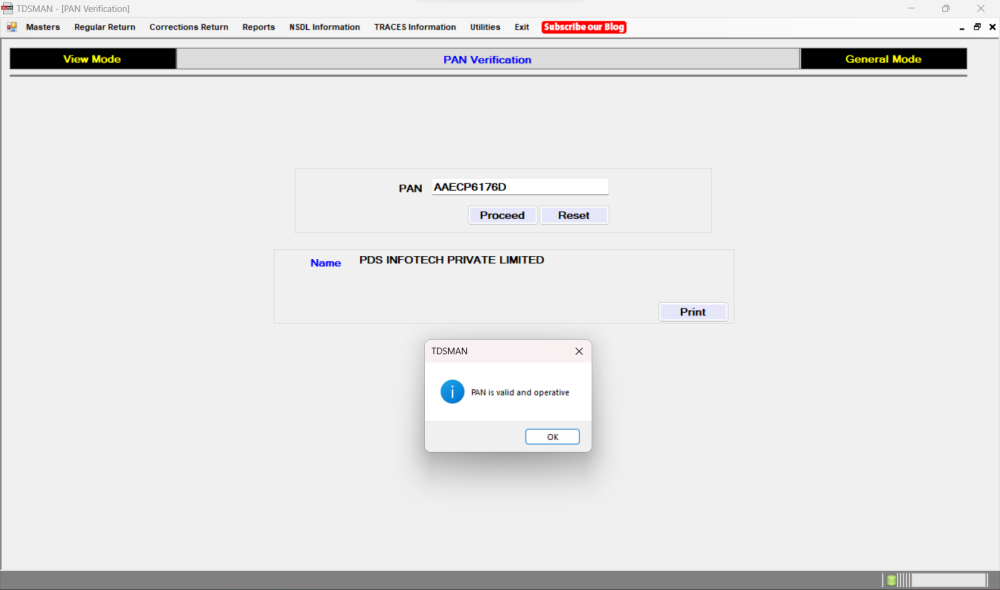Minimize the inner PAN Verification child window
The width and height of the screenshot is (1000, 590).
(x=962, y=27)
